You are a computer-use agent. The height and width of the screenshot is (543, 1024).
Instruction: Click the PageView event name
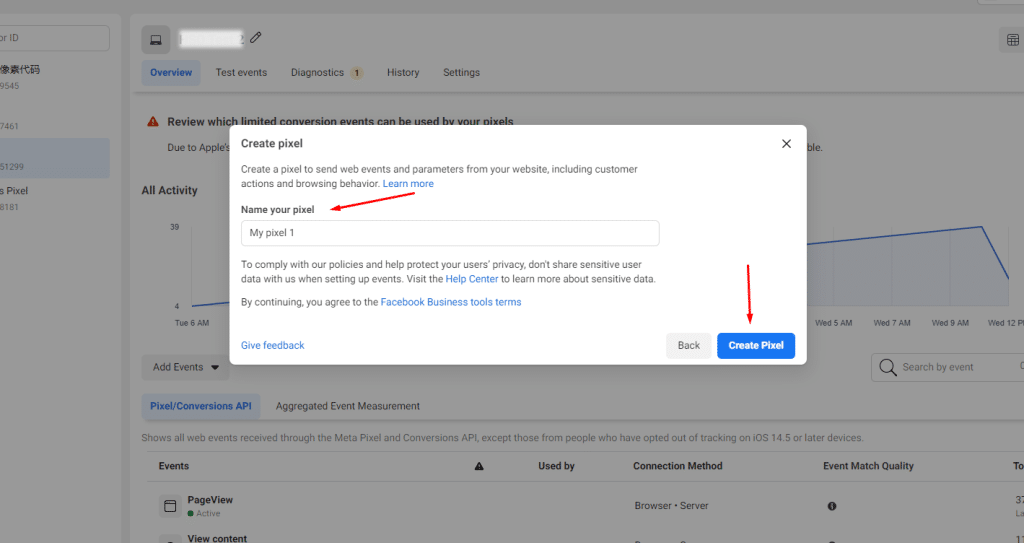210,500
